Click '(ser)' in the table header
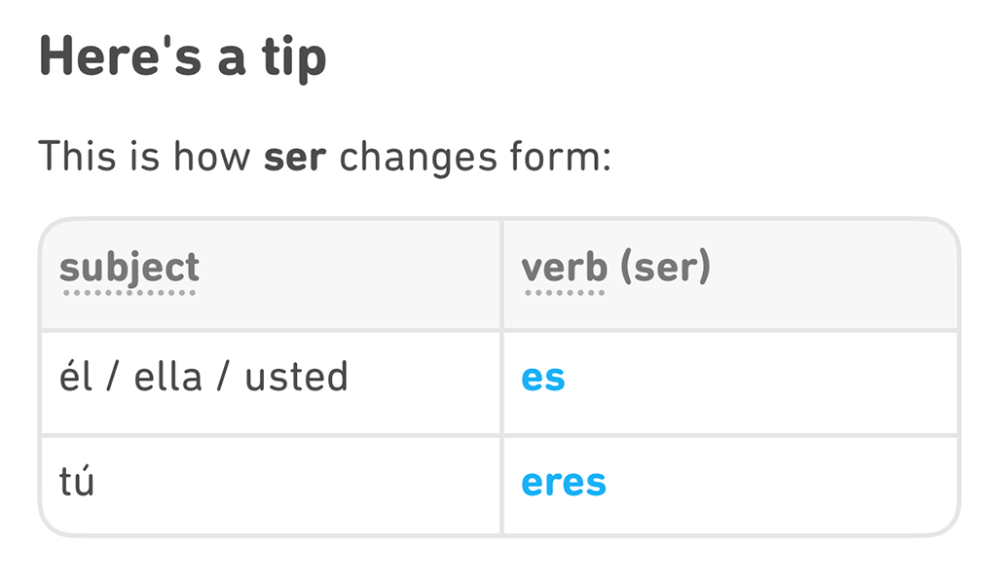Viewport: 999px width, 584px height. 664,268
